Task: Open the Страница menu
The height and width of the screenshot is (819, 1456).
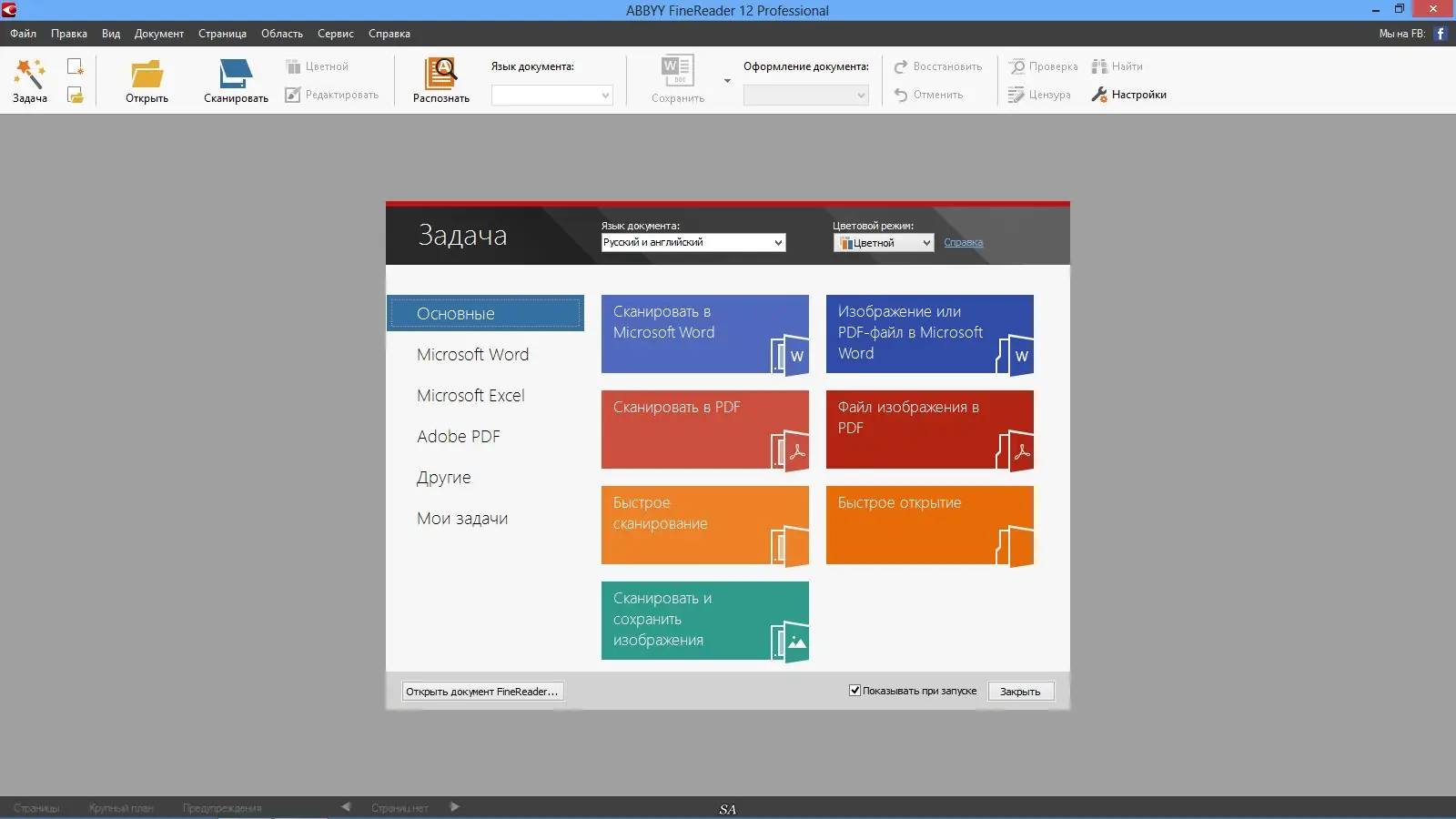Action: coord(223,34)
